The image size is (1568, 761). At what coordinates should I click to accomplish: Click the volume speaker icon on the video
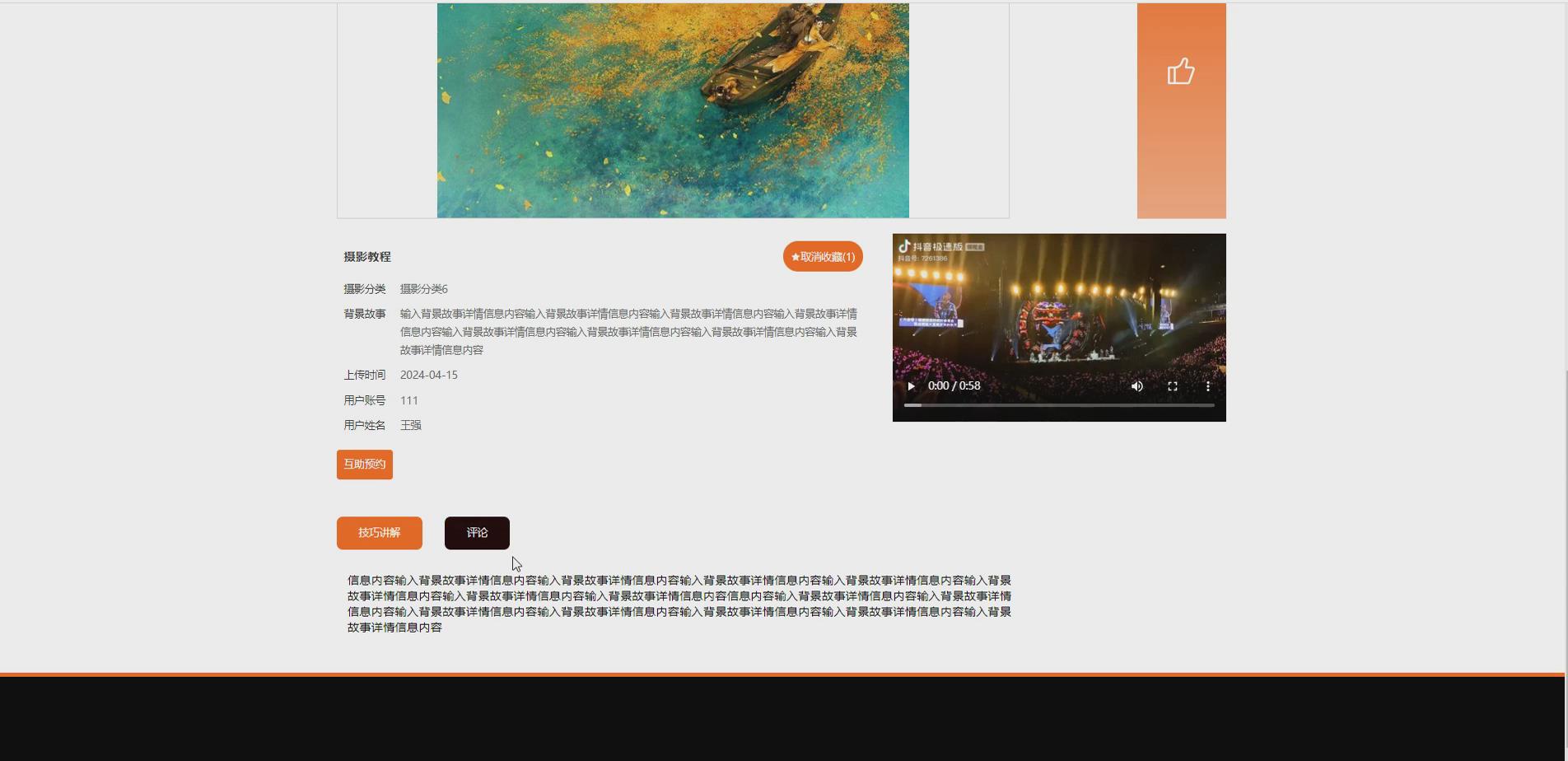1137,385
